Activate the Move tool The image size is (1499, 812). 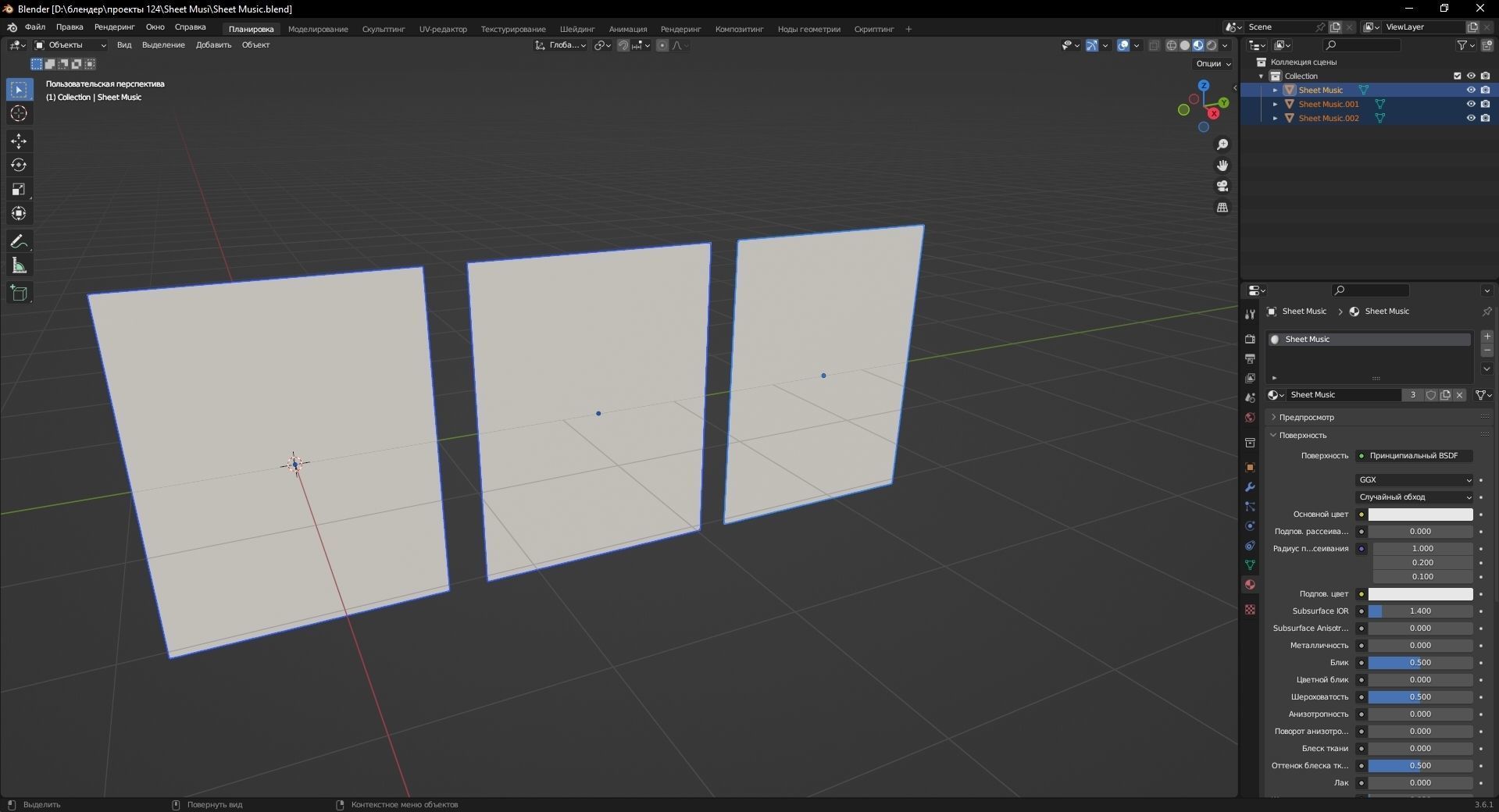(19, 141)
